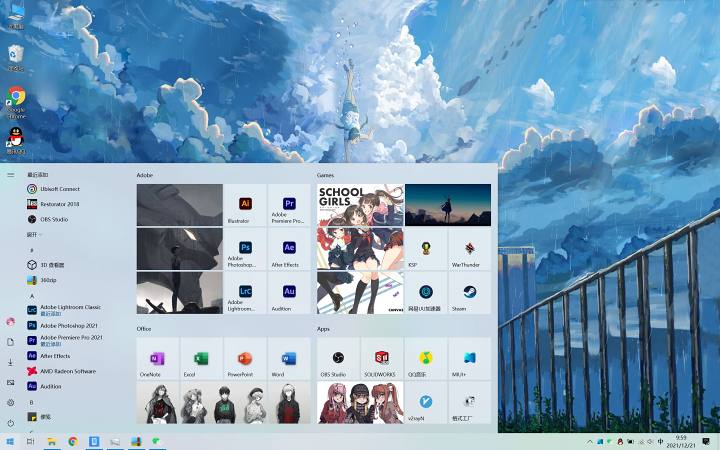Open the SCHOOL GIRLS large game tile
The width and height of the screenshot is (720, 450).
pos(360,249)
